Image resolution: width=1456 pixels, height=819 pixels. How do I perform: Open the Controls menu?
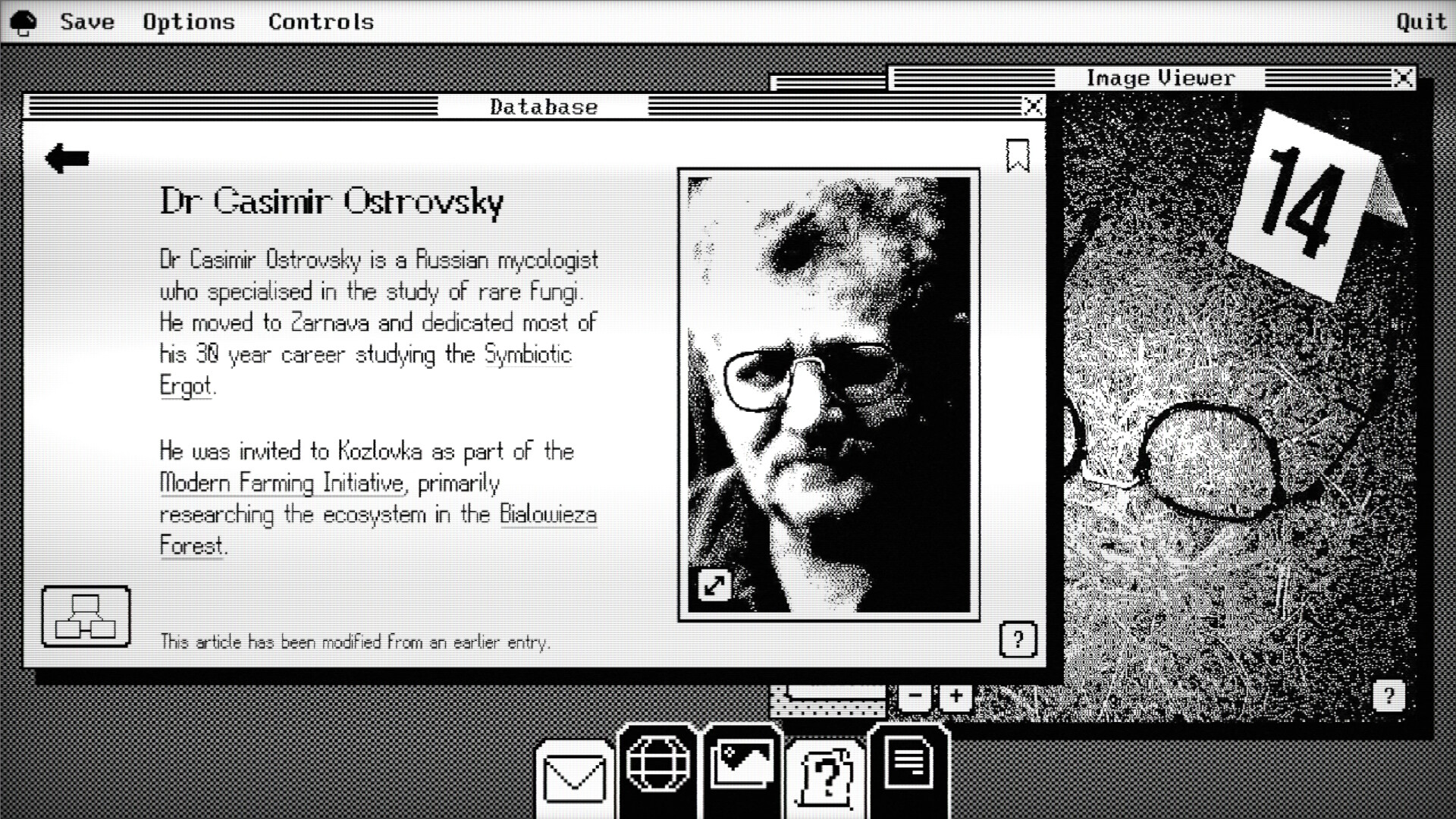tap(321, 21)
